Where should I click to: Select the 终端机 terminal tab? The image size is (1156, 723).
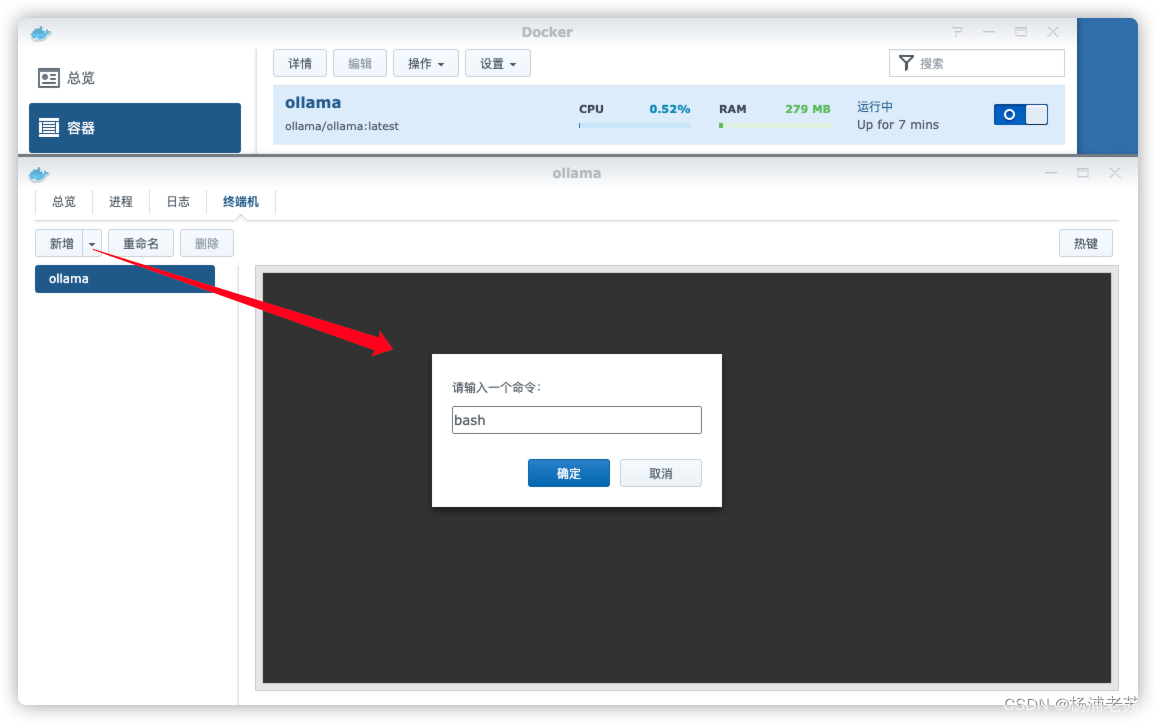pos(241,202)
